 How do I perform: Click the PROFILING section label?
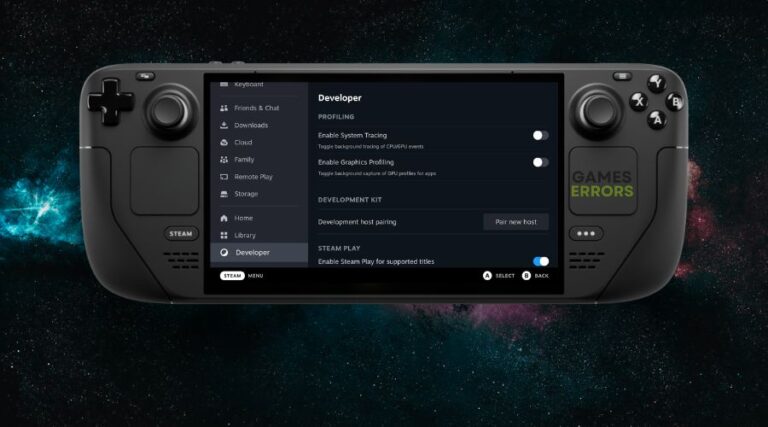(336, 117)
